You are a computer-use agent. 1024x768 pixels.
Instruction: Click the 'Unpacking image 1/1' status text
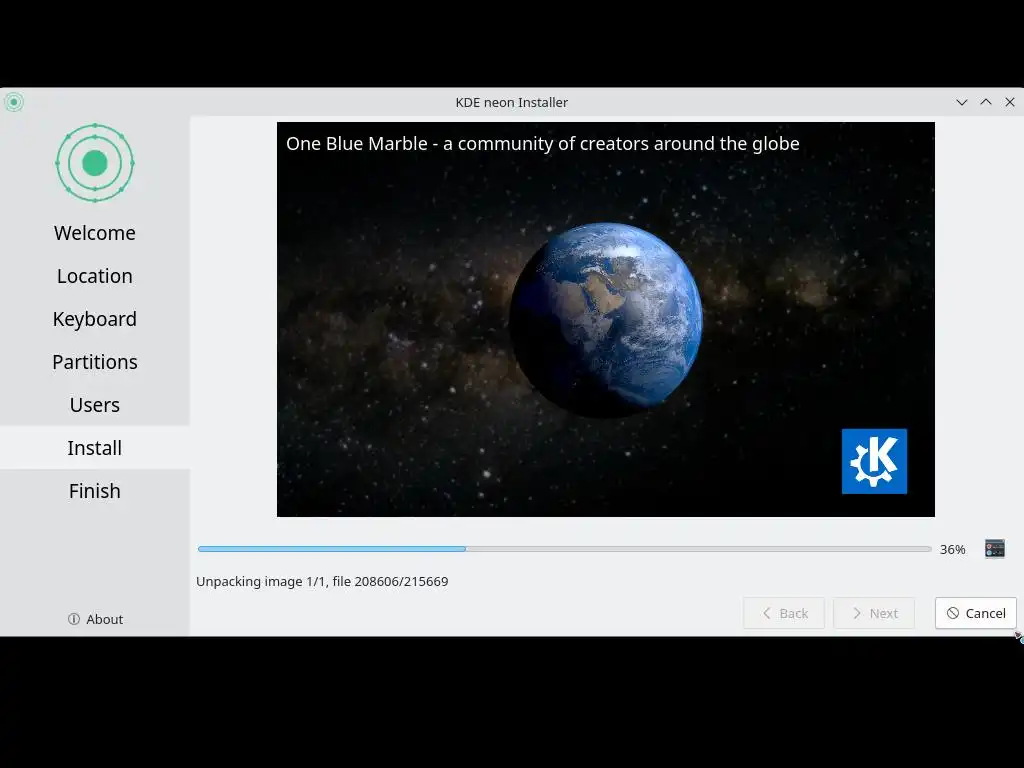point(322,581)
